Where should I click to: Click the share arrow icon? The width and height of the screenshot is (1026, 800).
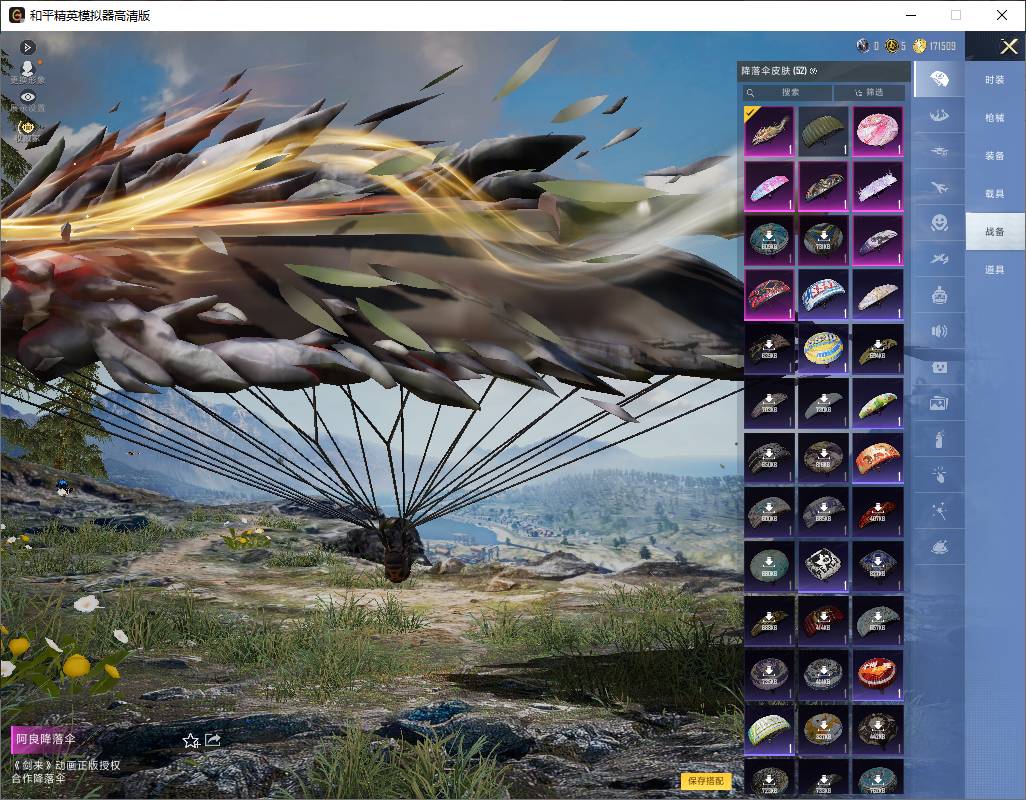[x=213, y=740]
